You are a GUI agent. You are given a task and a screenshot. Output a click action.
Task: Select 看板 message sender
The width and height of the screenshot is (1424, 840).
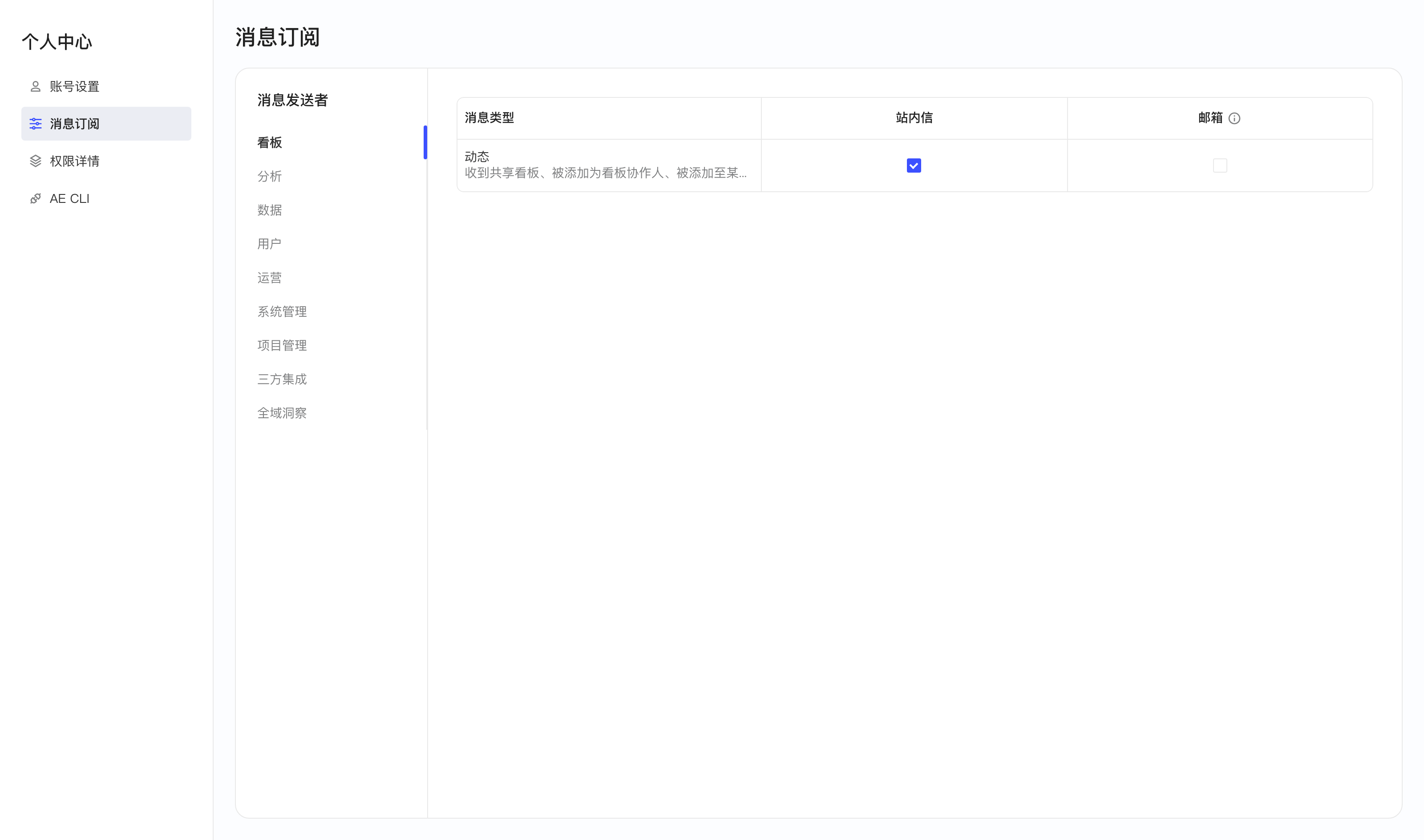click(269, 143)
